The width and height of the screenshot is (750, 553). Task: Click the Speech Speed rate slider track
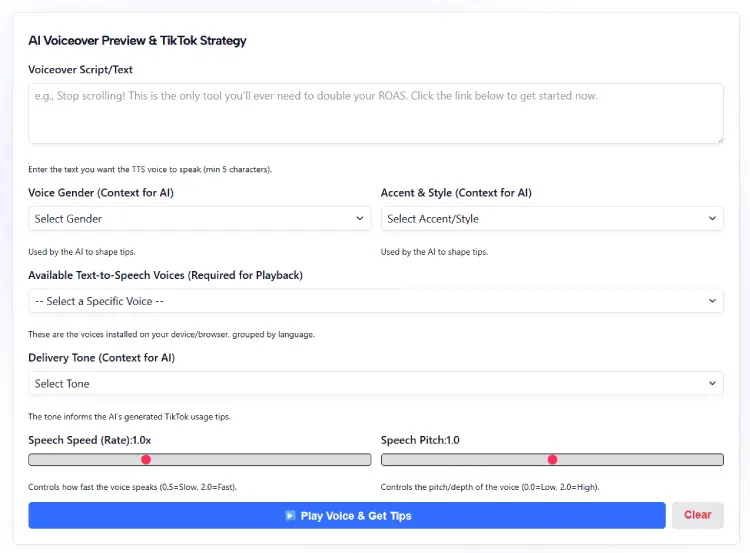point(199,460)
